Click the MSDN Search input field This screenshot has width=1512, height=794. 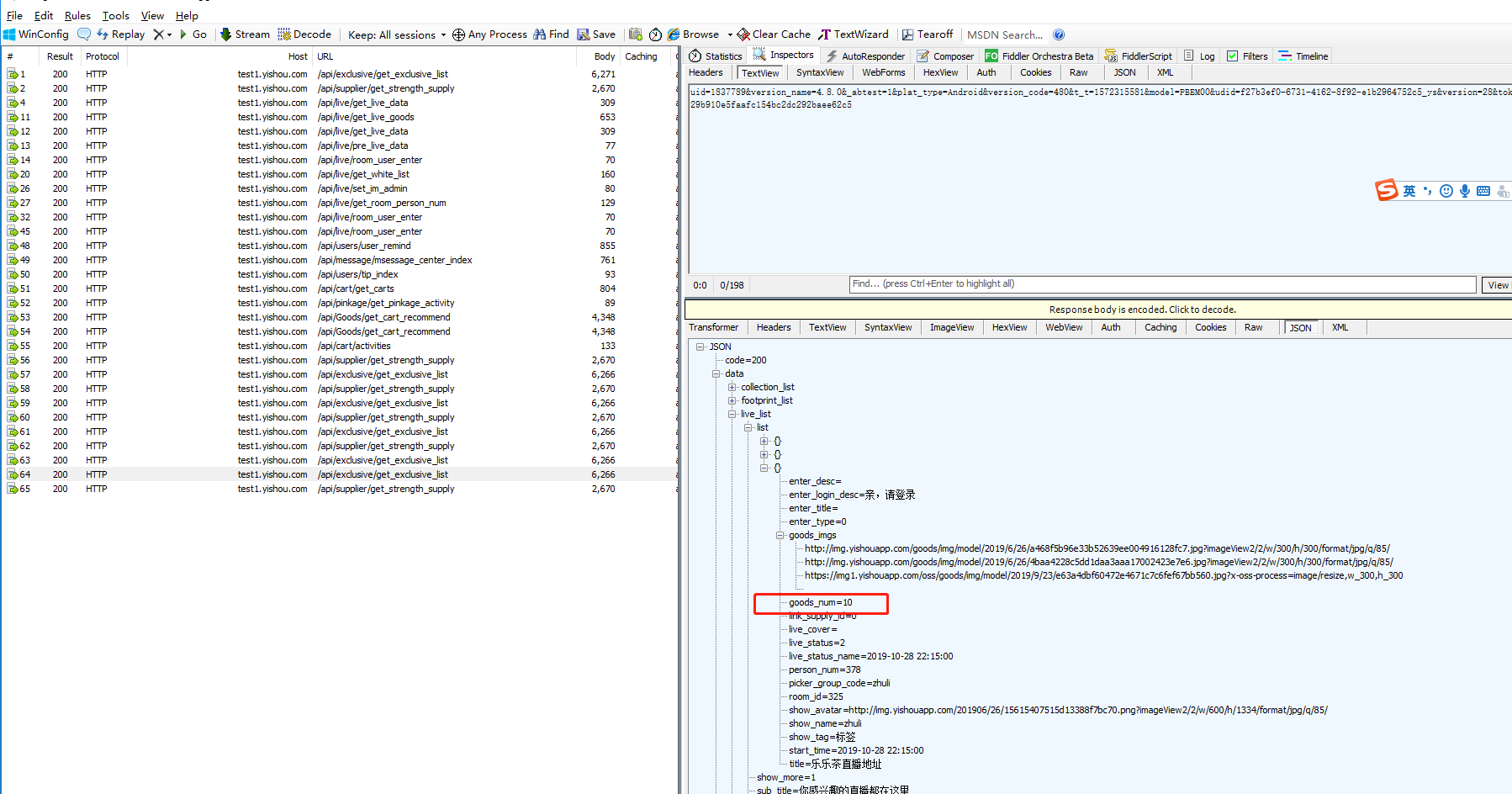point(1005,34)
